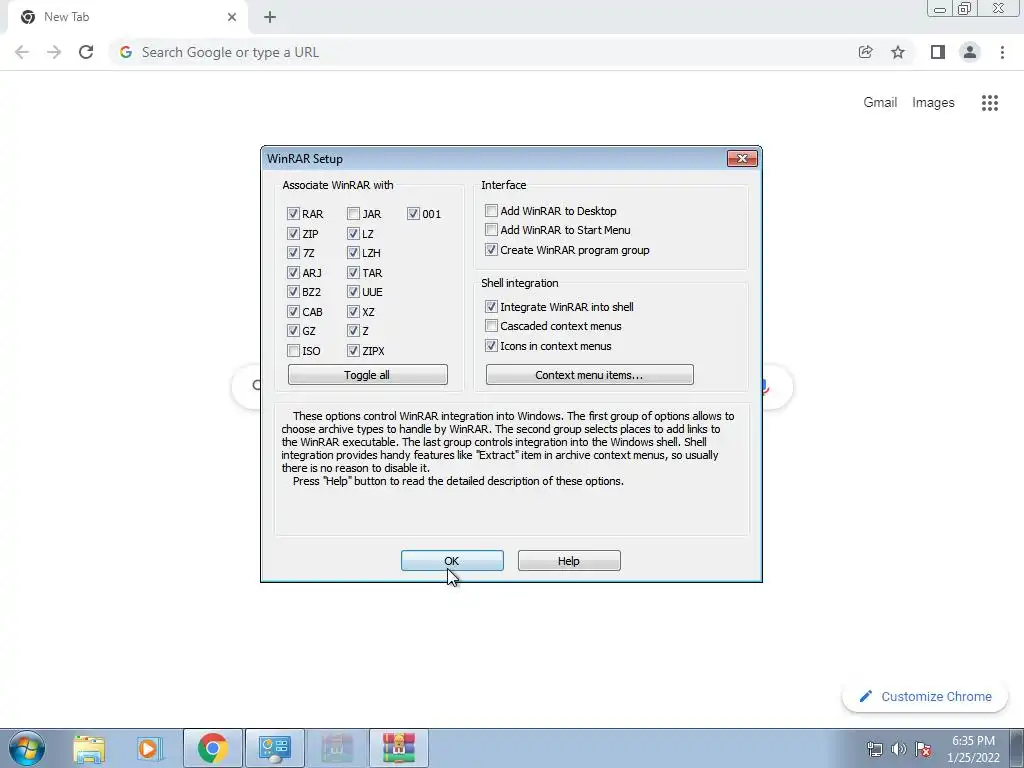Open Control Panel taskbar icon
The width and height of the screenshot is (1024, 768).
(x=274, y=748)
